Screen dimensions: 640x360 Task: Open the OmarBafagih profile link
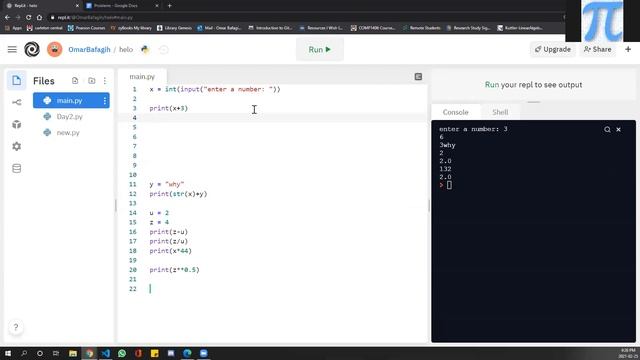[89, 49]
